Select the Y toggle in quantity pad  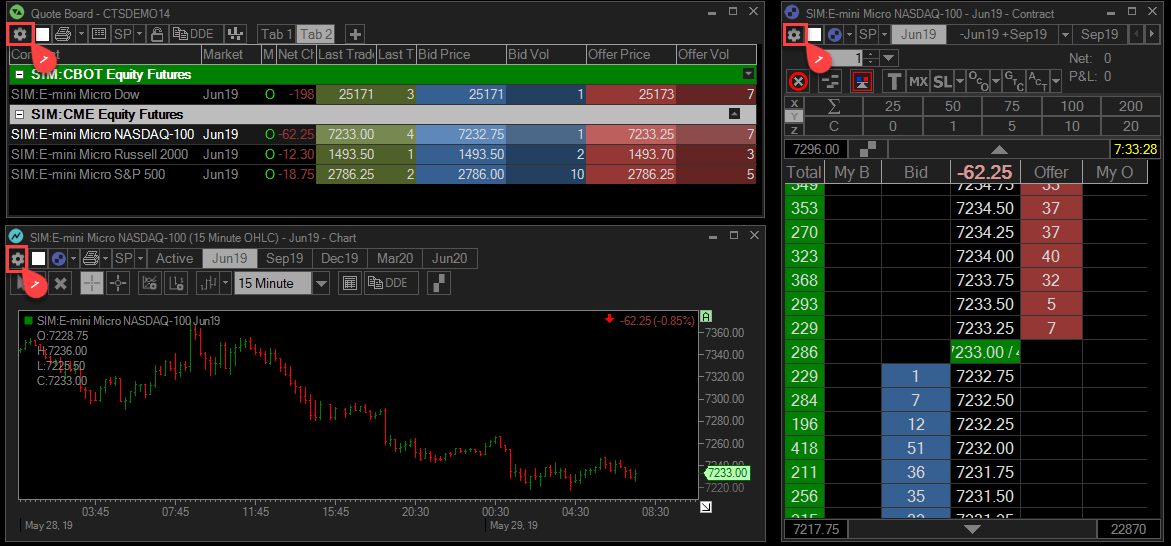click(794, 115)
